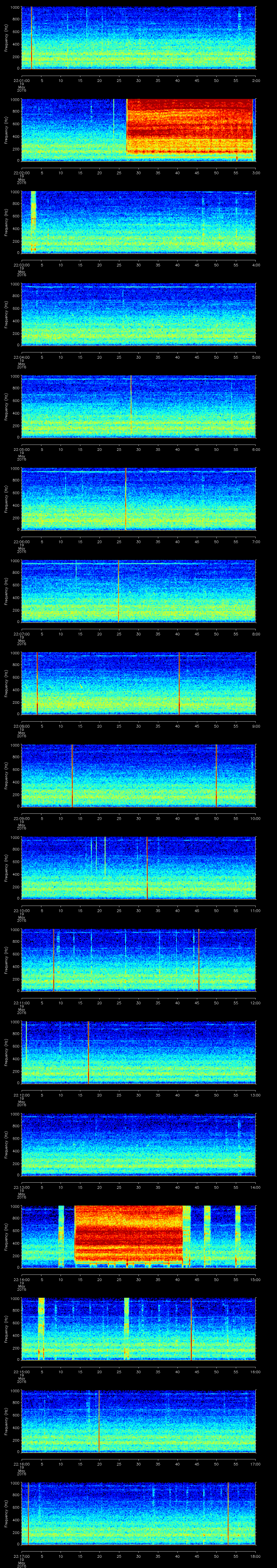
Task: Click the 18:00 end time label
Action: [255, 1556]
